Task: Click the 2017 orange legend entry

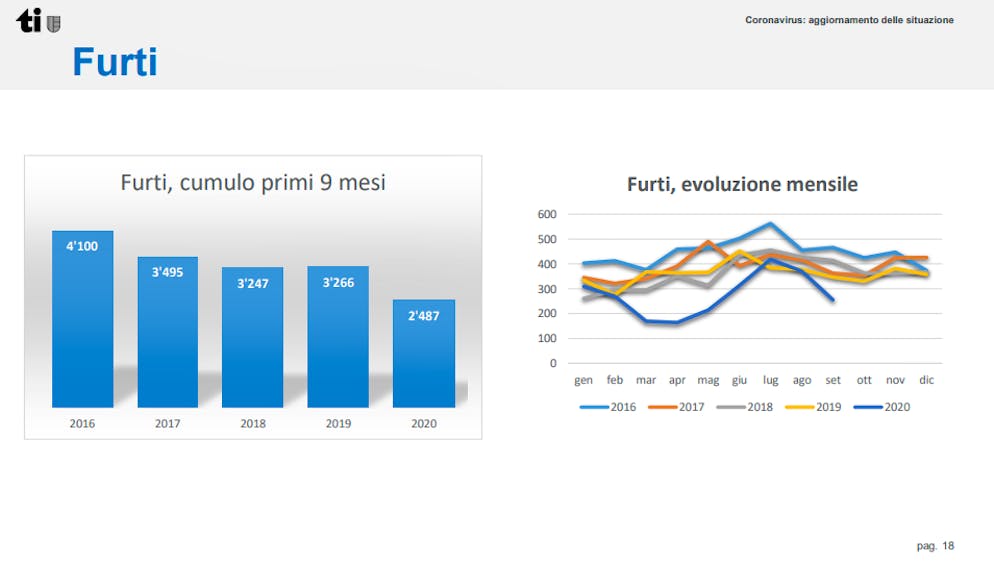Action: (x=676, y=407)
